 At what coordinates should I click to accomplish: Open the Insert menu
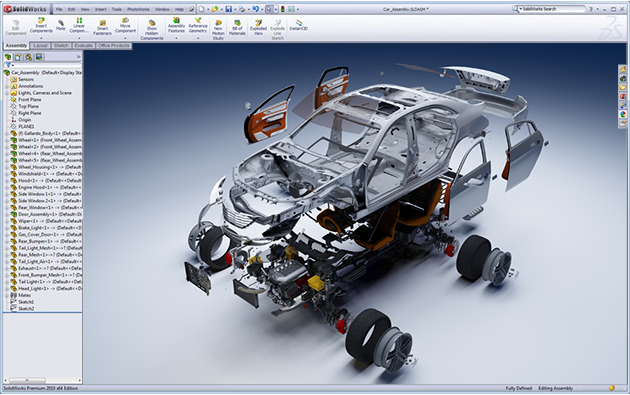click(x=101, y=9)
